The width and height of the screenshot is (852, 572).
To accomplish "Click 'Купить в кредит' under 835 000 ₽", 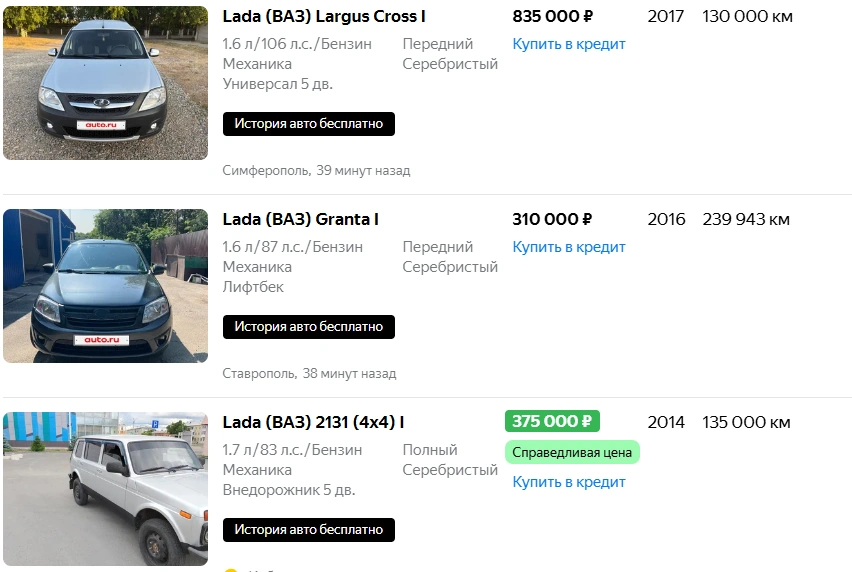I will tap(569, 44).
